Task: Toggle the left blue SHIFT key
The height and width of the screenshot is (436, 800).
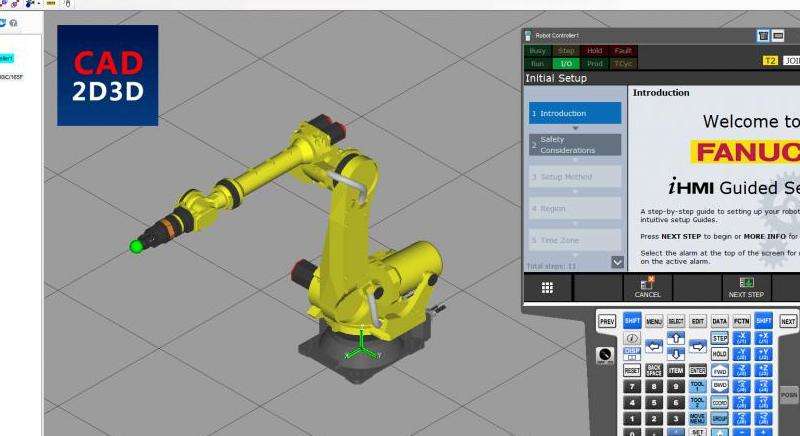Action: click(632, 321)
